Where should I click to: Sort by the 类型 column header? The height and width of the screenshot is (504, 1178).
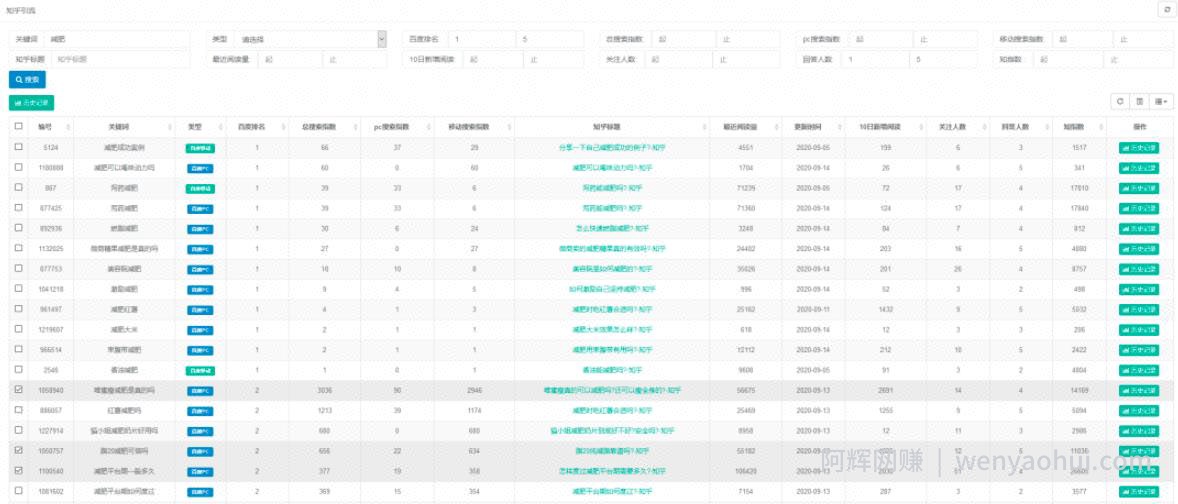tap(200, 127)
